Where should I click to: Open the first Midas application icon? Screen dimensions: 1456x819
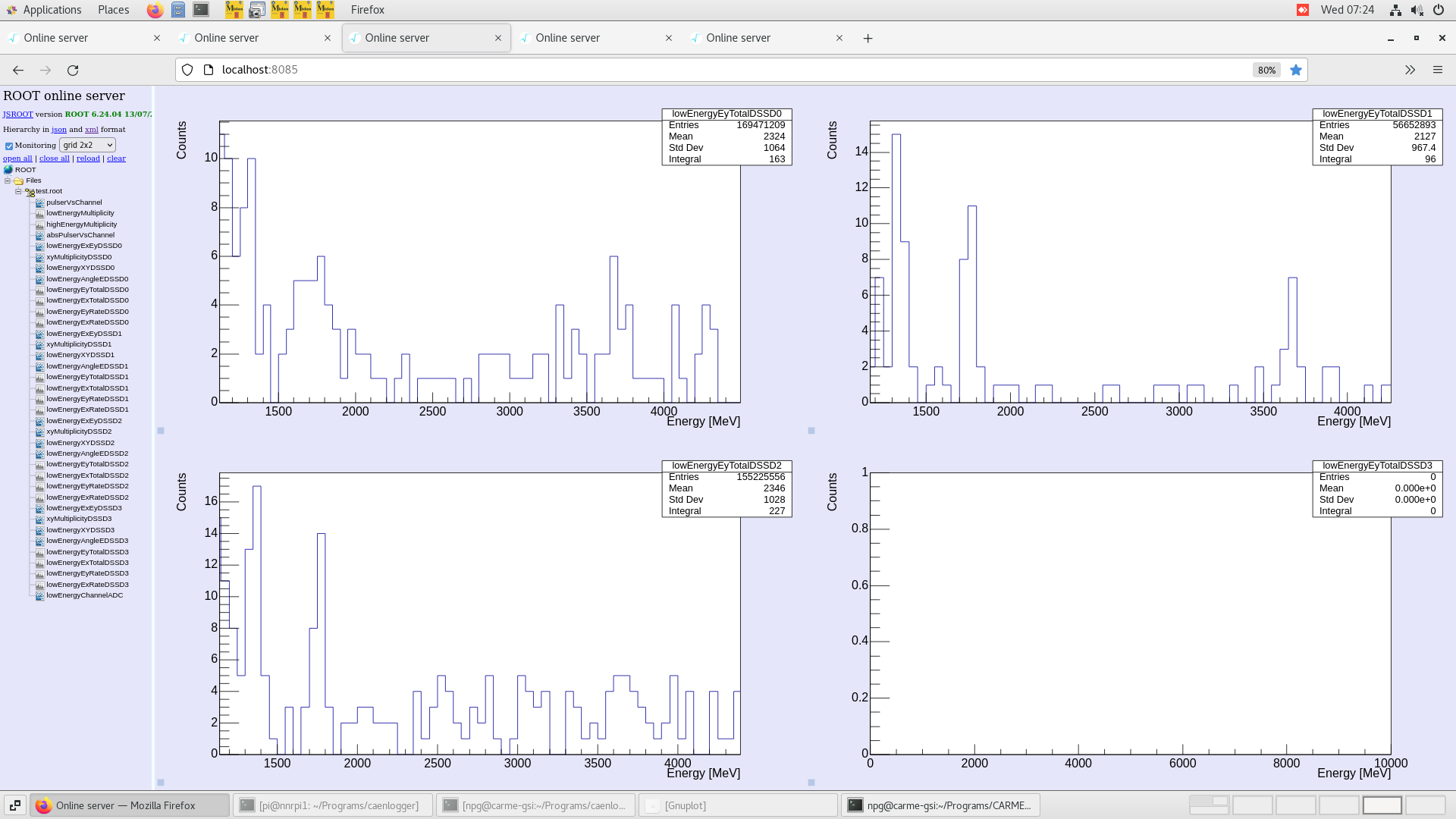[234, 10]
